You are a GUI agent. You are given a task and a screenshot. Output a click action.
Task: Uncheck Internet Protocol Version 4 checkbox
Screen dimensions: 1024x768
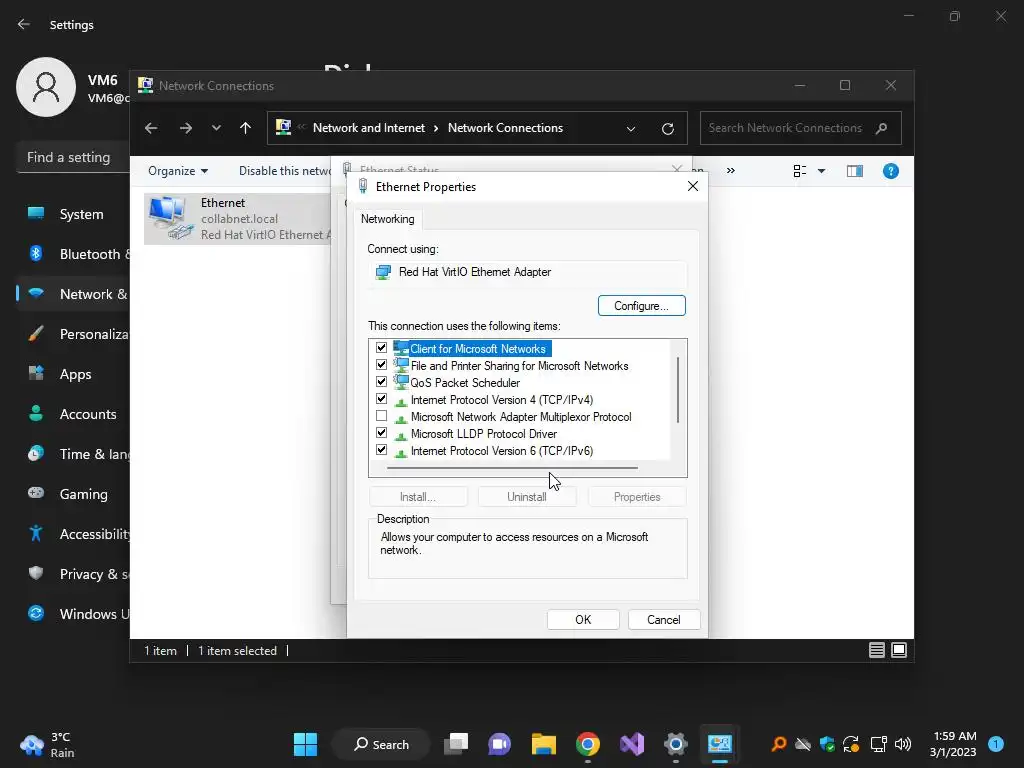(381, 399)
